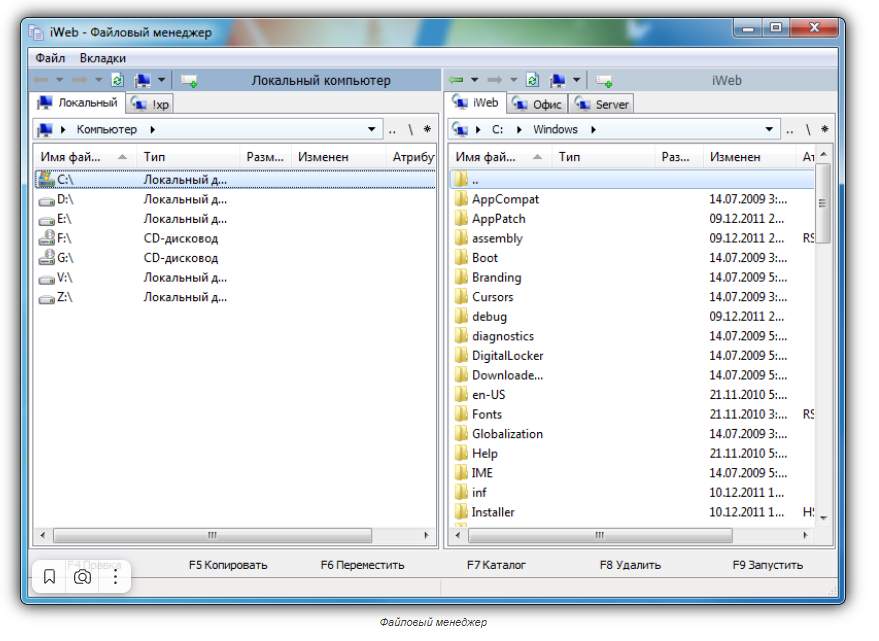Expand the left path bar history dropdown
The image size is (879, 641).
[372, 129]
